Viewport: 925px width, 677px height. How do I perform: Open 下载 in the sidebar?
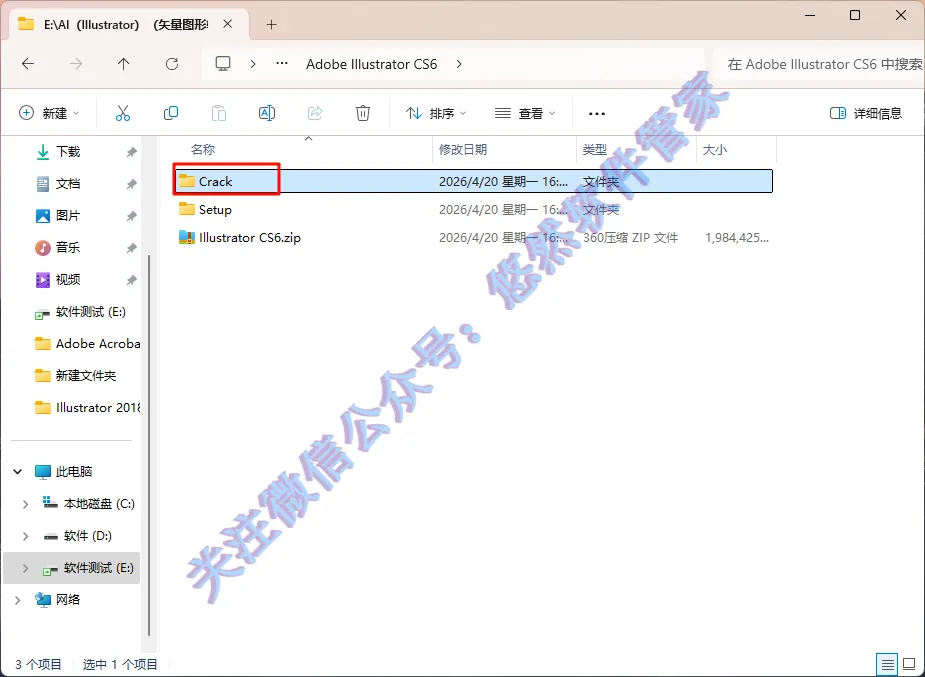pos(68,152)
